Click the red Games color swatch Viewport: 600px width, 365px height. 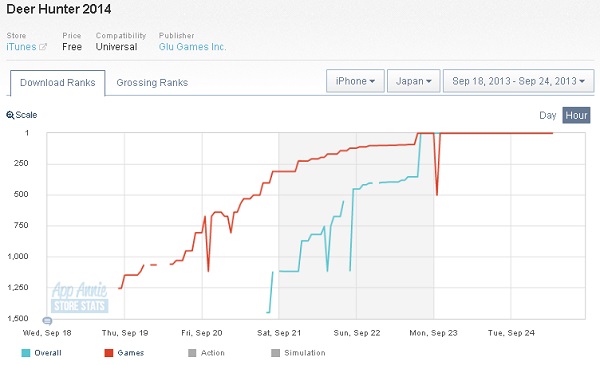(x=109, y=353)
